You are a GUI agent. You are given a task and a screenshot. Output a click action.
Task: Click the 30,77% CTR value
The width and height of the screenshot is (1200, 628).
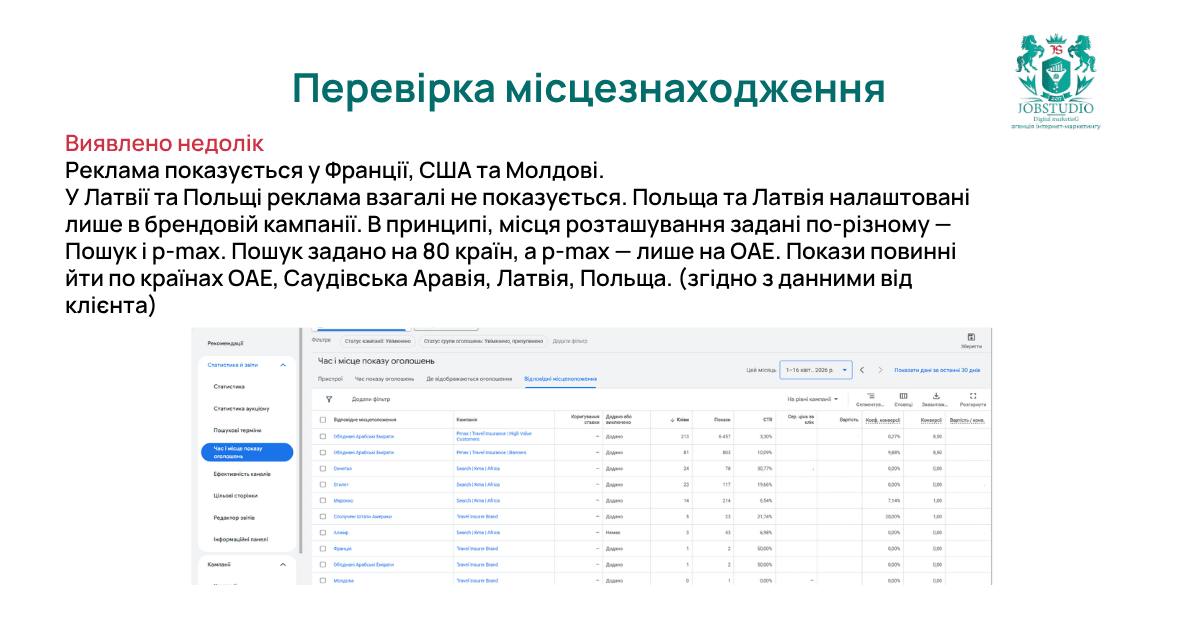pos(765,468)
